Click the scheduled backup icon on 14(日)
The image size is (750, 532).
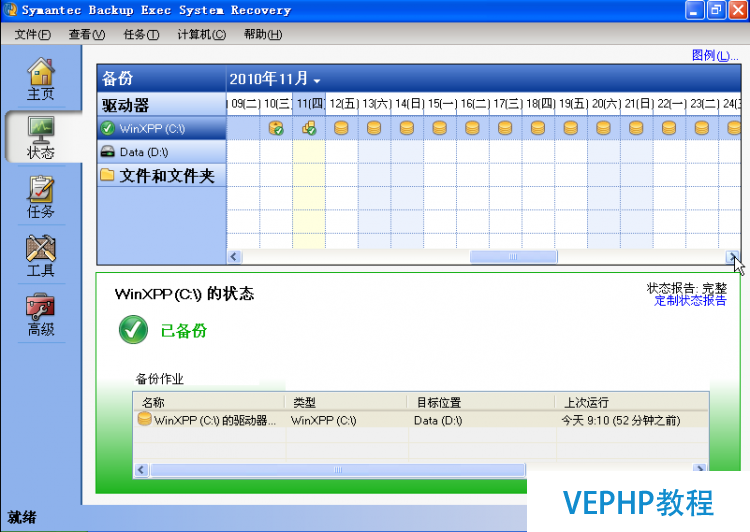click(407, 128)
